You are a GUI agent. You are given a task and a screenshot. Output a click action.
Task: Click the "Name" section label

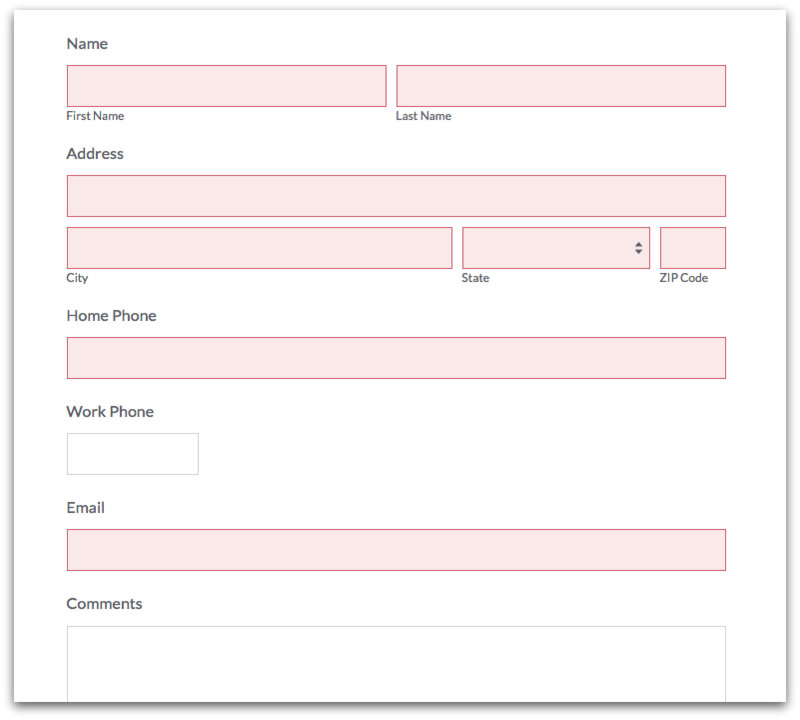coord(87,44)
